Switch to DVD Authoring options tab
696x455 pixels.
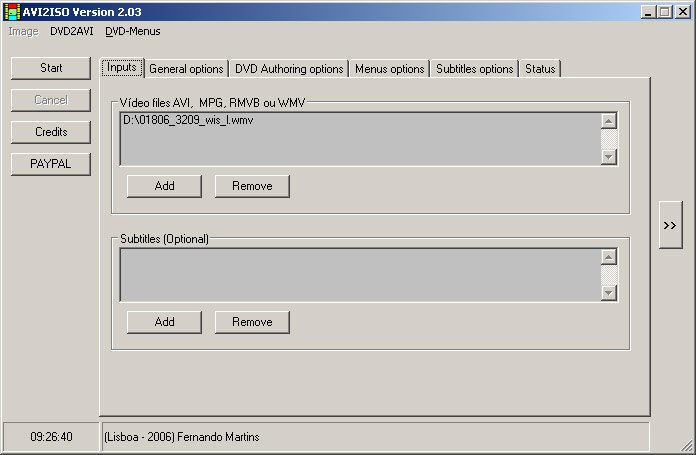click(x=289, y=69)
